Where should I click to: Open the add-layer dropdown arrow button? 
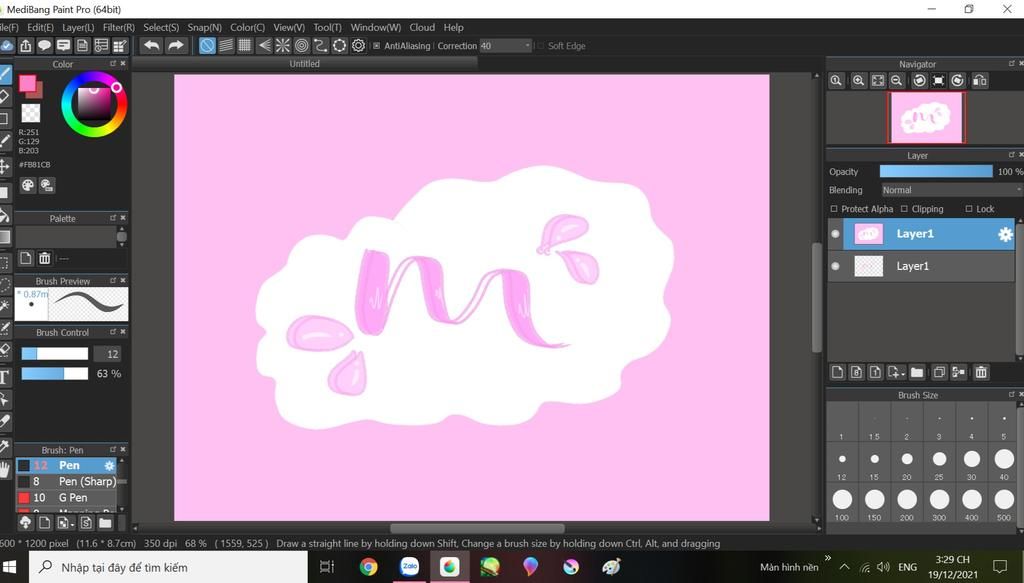pos(896,372)
